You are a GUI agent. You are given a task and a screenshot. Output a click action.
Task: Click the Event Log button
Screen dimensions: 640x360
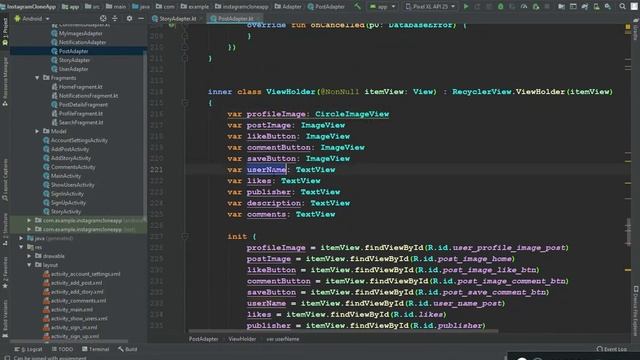[611, 349]
